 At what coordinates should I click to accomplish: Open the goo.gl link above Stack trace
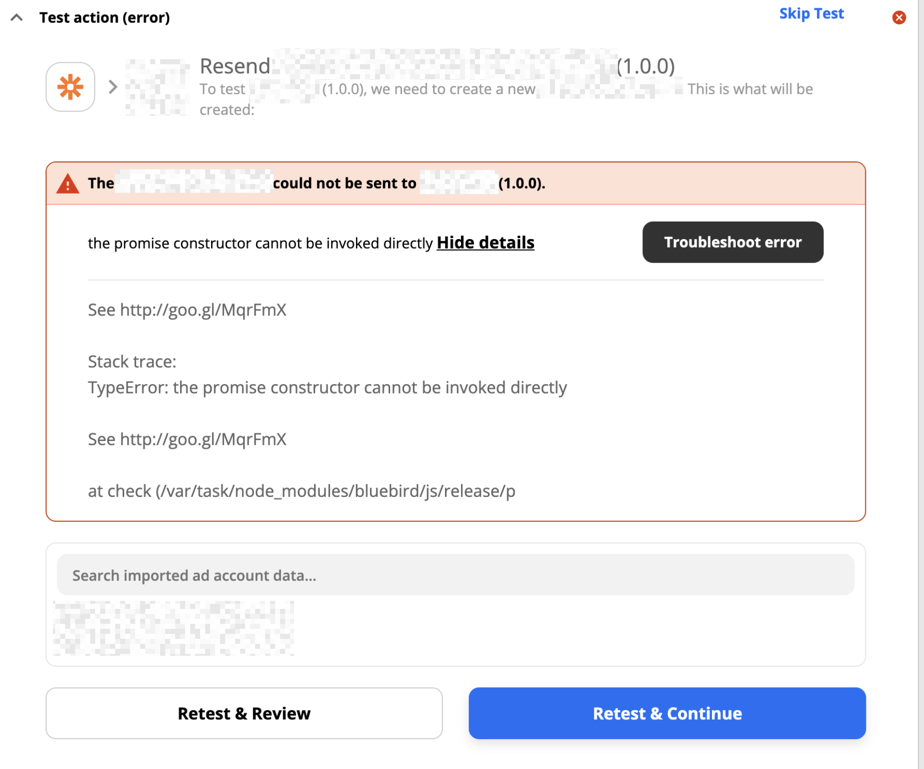[x=203, y=310]
